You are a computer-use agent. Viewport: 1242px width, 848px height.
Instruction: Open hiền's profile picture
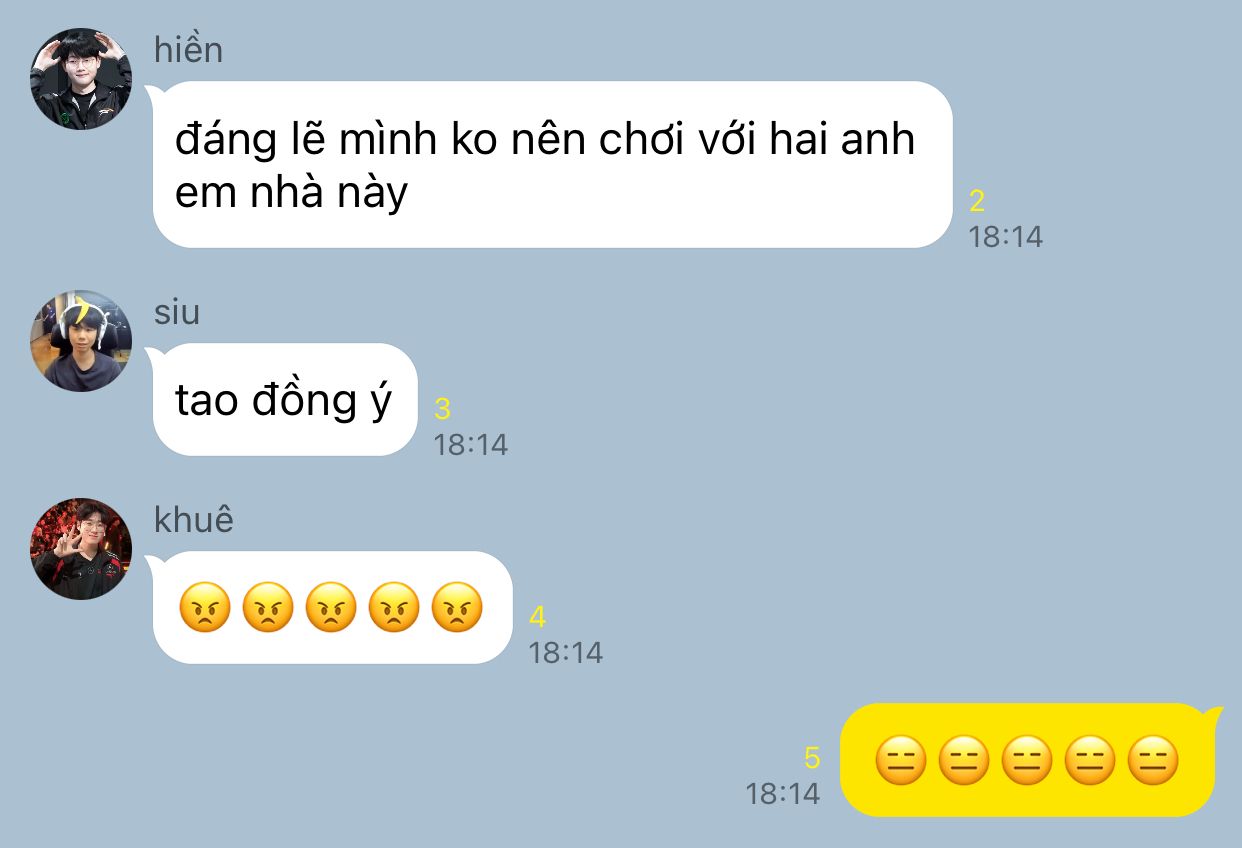coord(81,79)
